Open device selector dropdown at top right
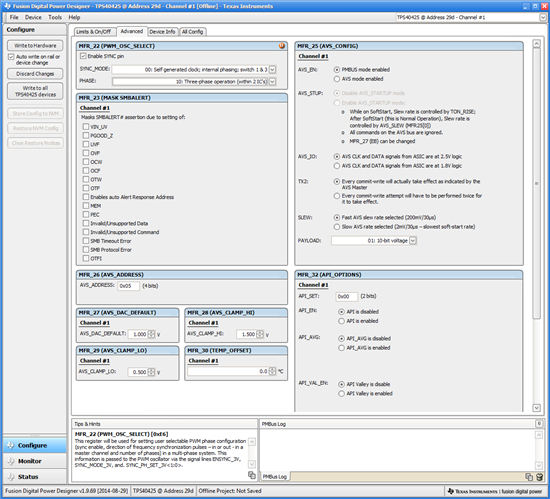The image size is (550, 499). [543, 17]
